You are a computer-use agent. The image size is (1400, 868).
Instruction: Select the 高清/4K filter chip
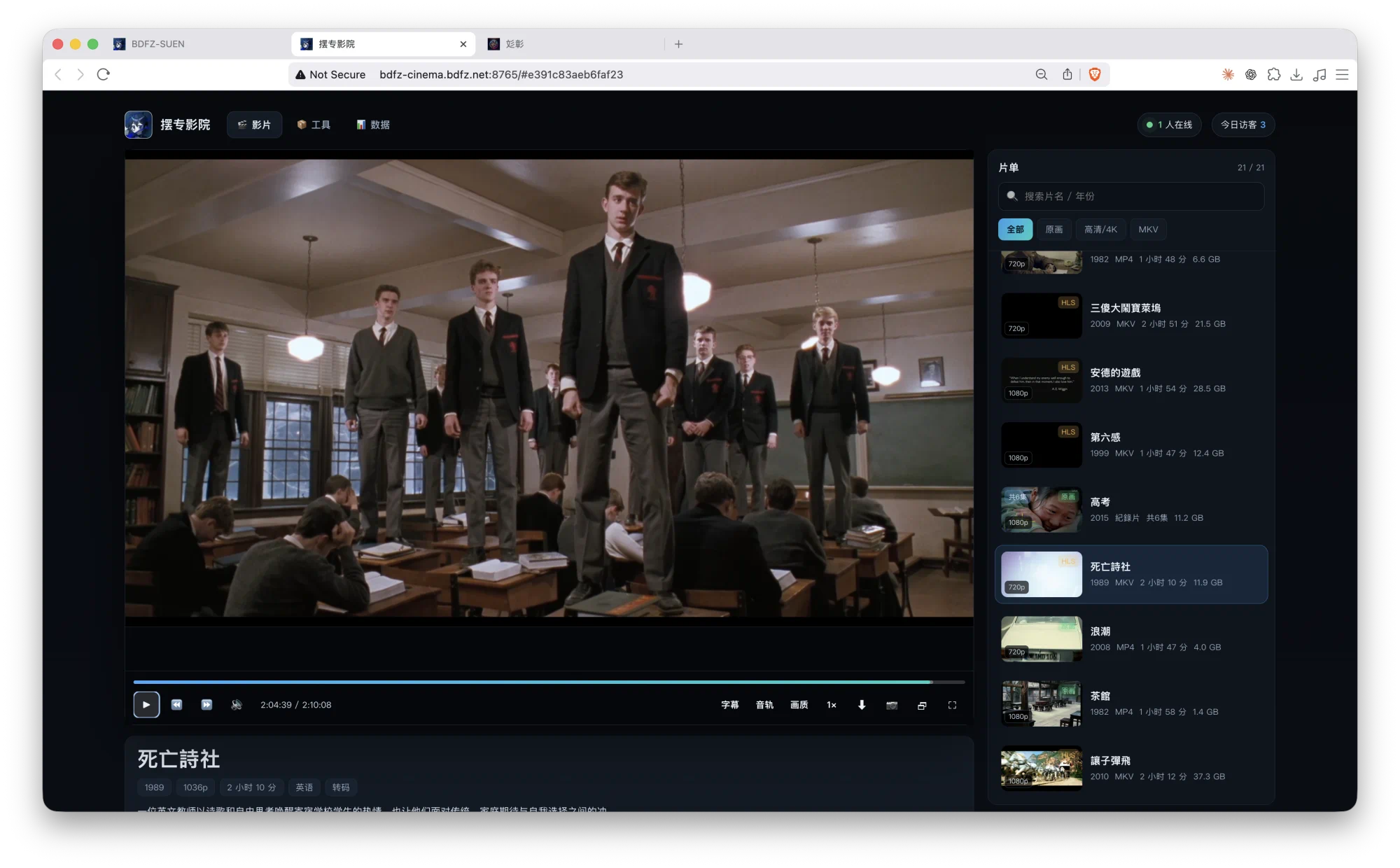tap(1100, 229)
